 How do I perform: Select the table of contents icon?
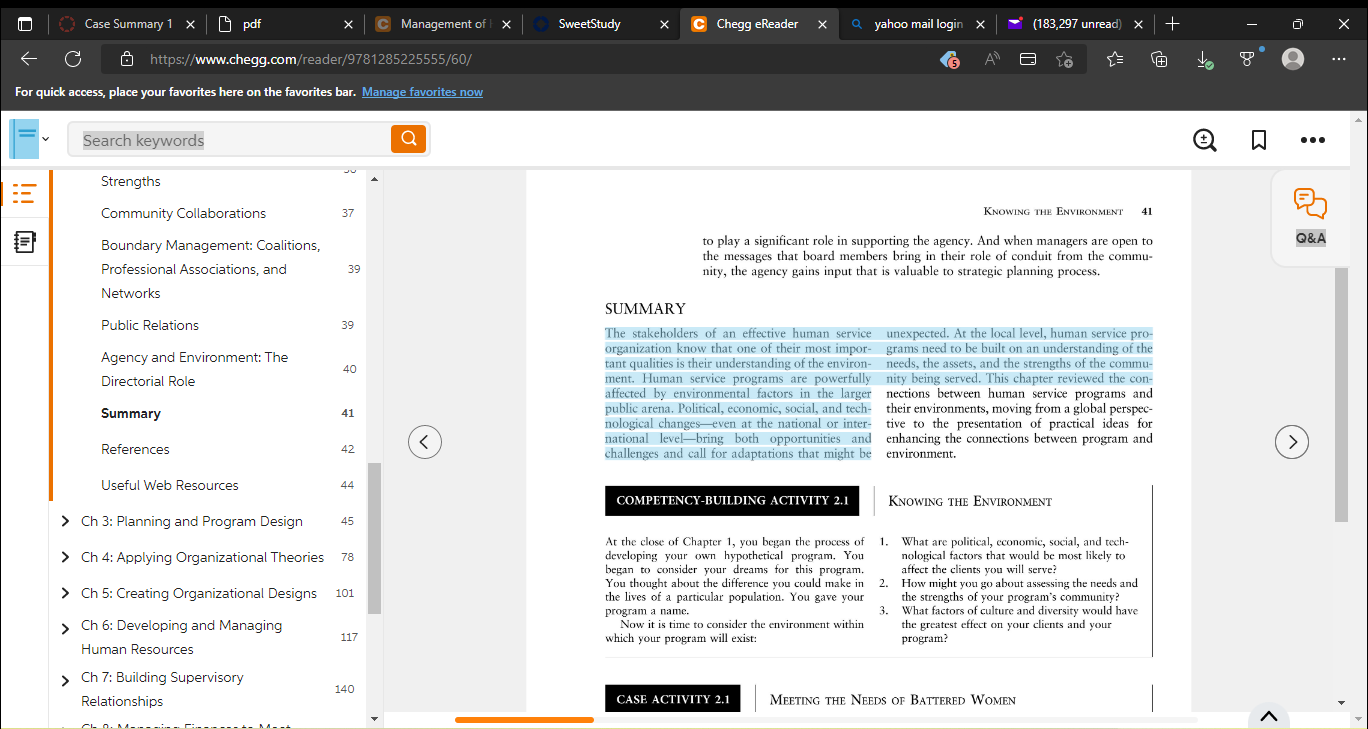coord(24,193)
